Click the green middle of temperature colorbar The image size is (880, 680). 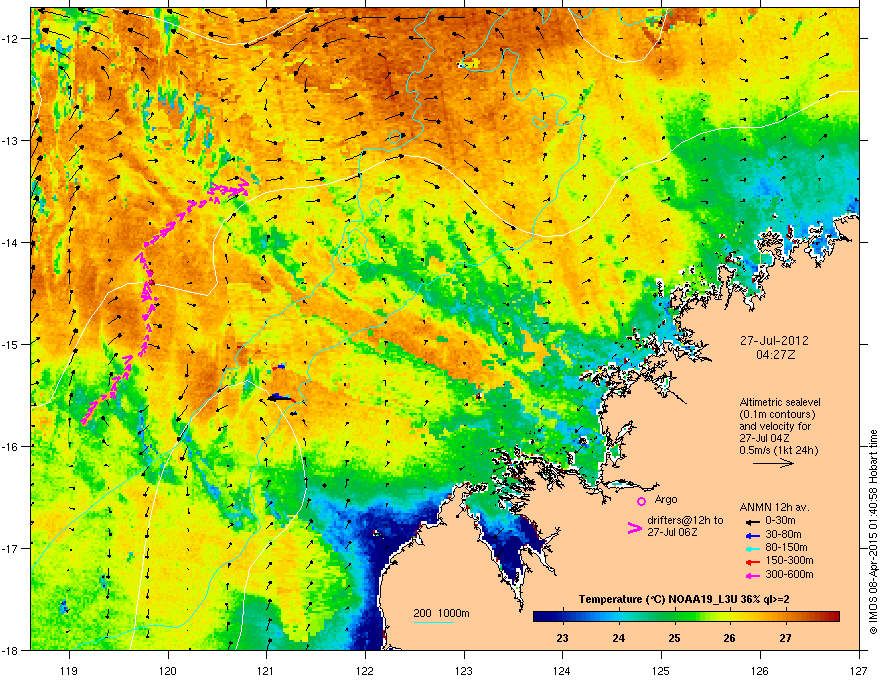tap(686, 617)
